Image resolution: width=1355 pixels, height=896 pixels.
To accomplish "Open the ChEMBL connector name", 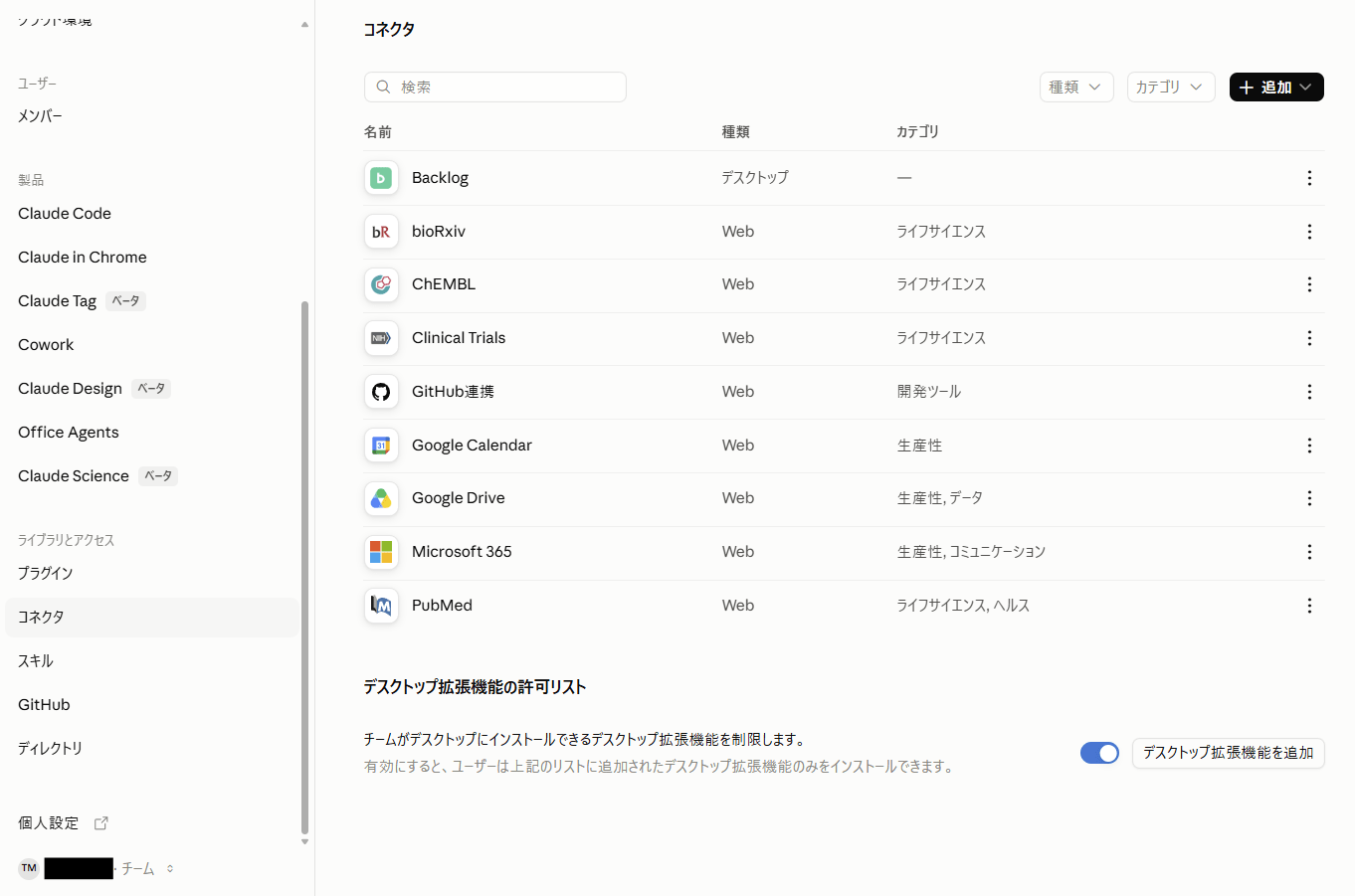I will point(444,284).
